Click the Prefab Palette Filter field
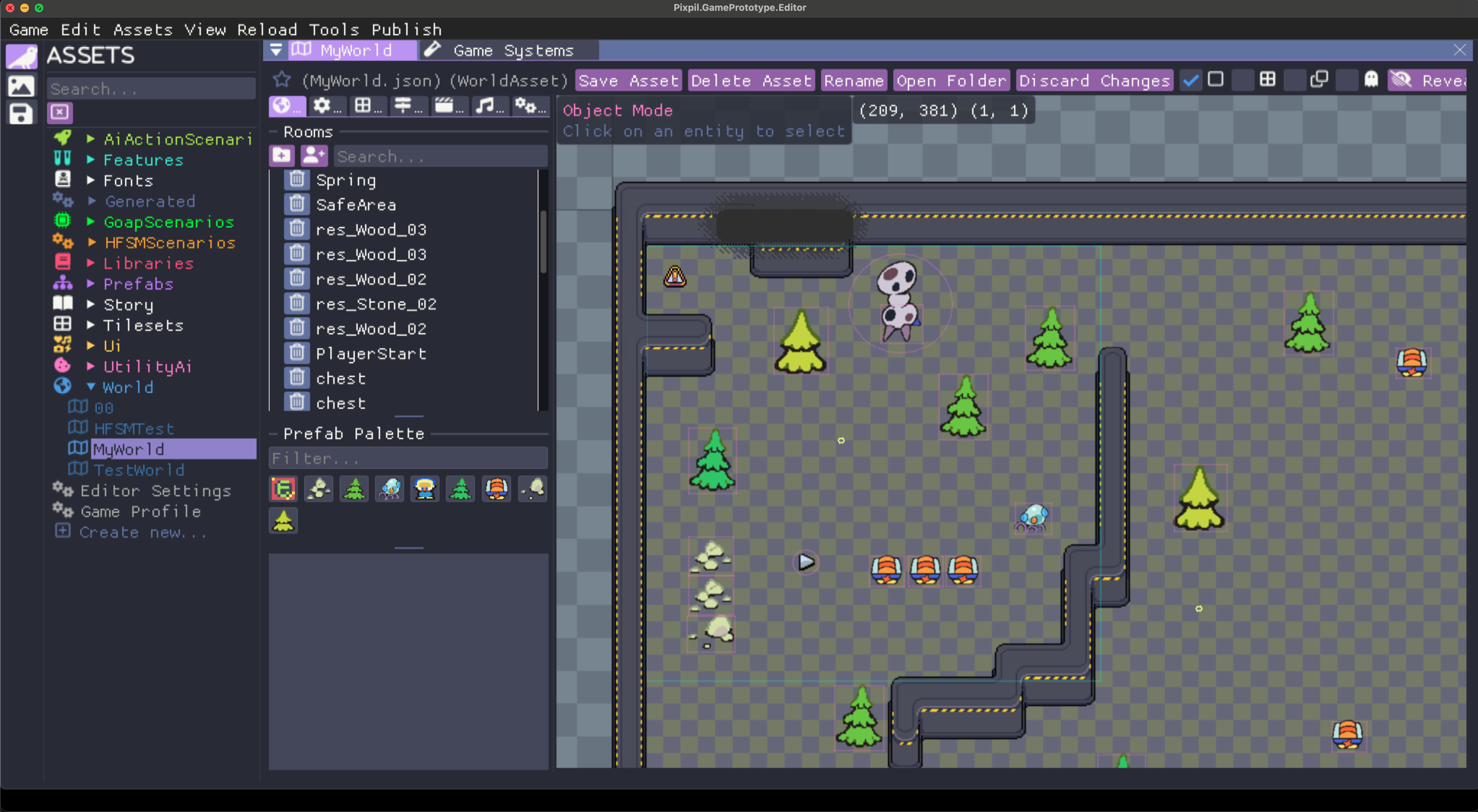 [x=408, y=459]
